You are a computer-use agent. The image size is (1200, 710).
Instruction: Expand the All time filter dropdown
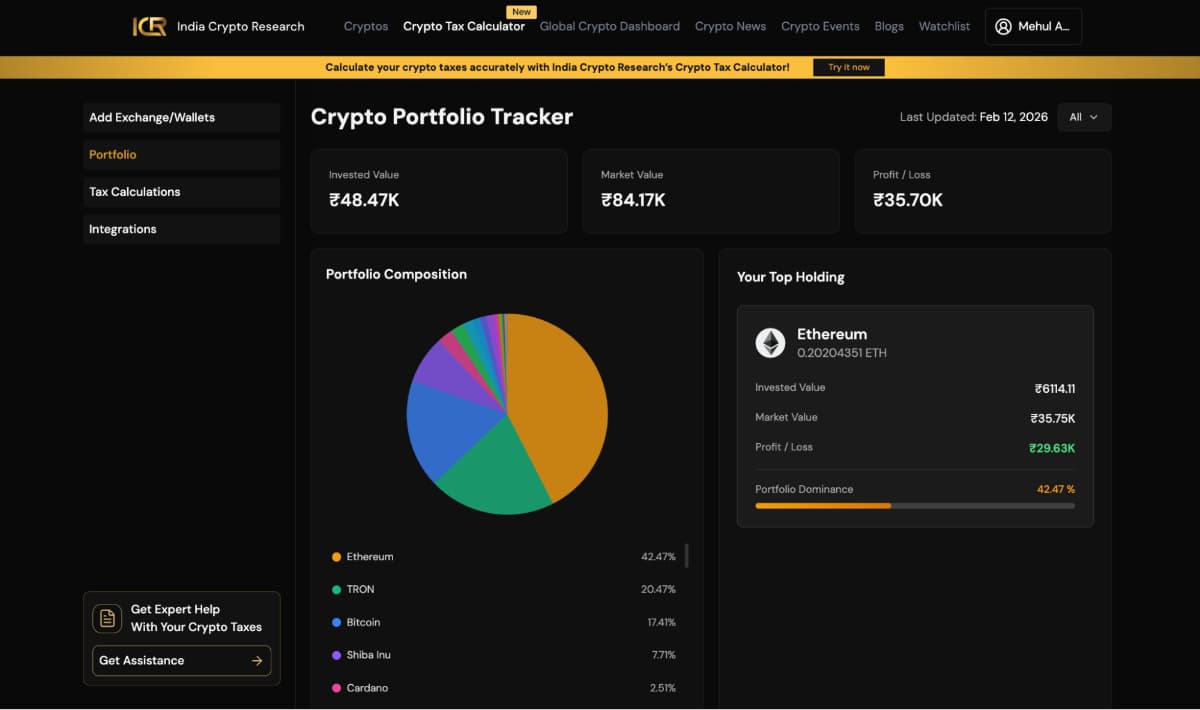tap(1084, 117)
